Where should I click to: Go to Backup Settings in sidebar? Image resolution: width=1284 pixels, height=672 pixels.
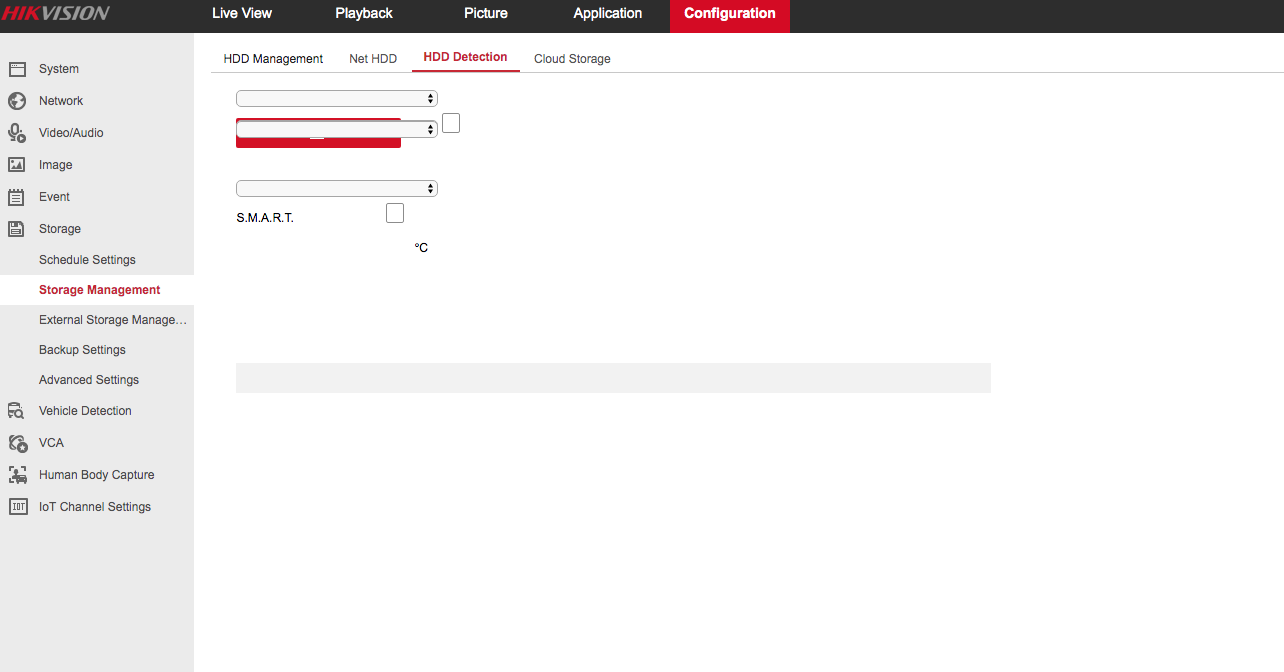[x=82, y=350]
